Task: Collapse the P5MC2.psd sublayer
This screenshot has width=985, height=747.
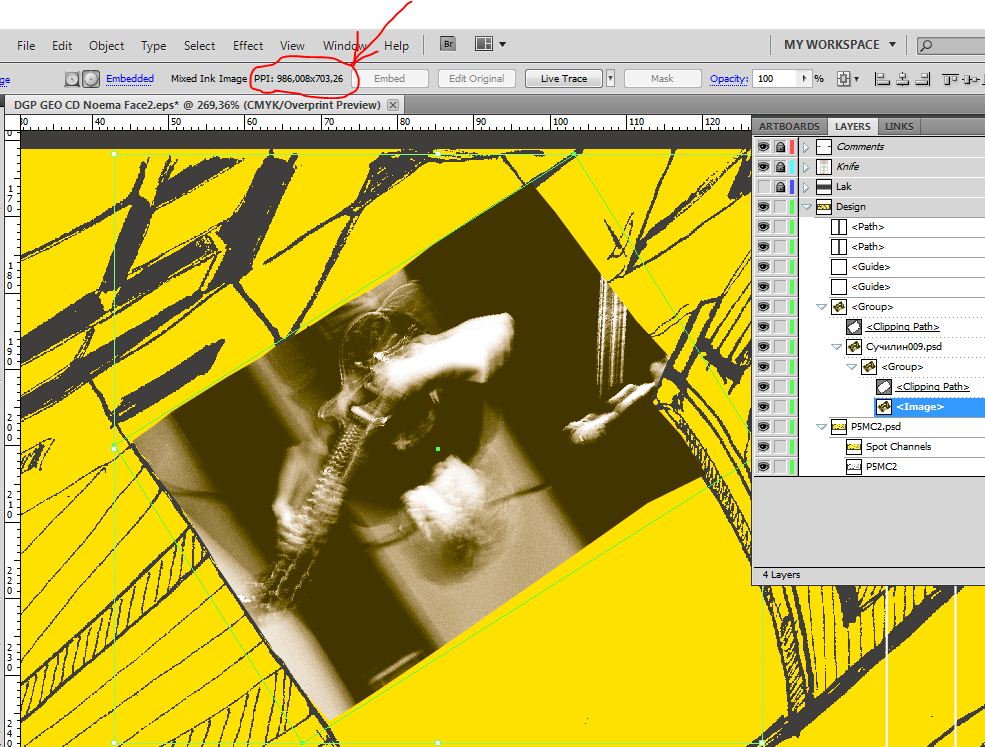Action: coord(821,427)
